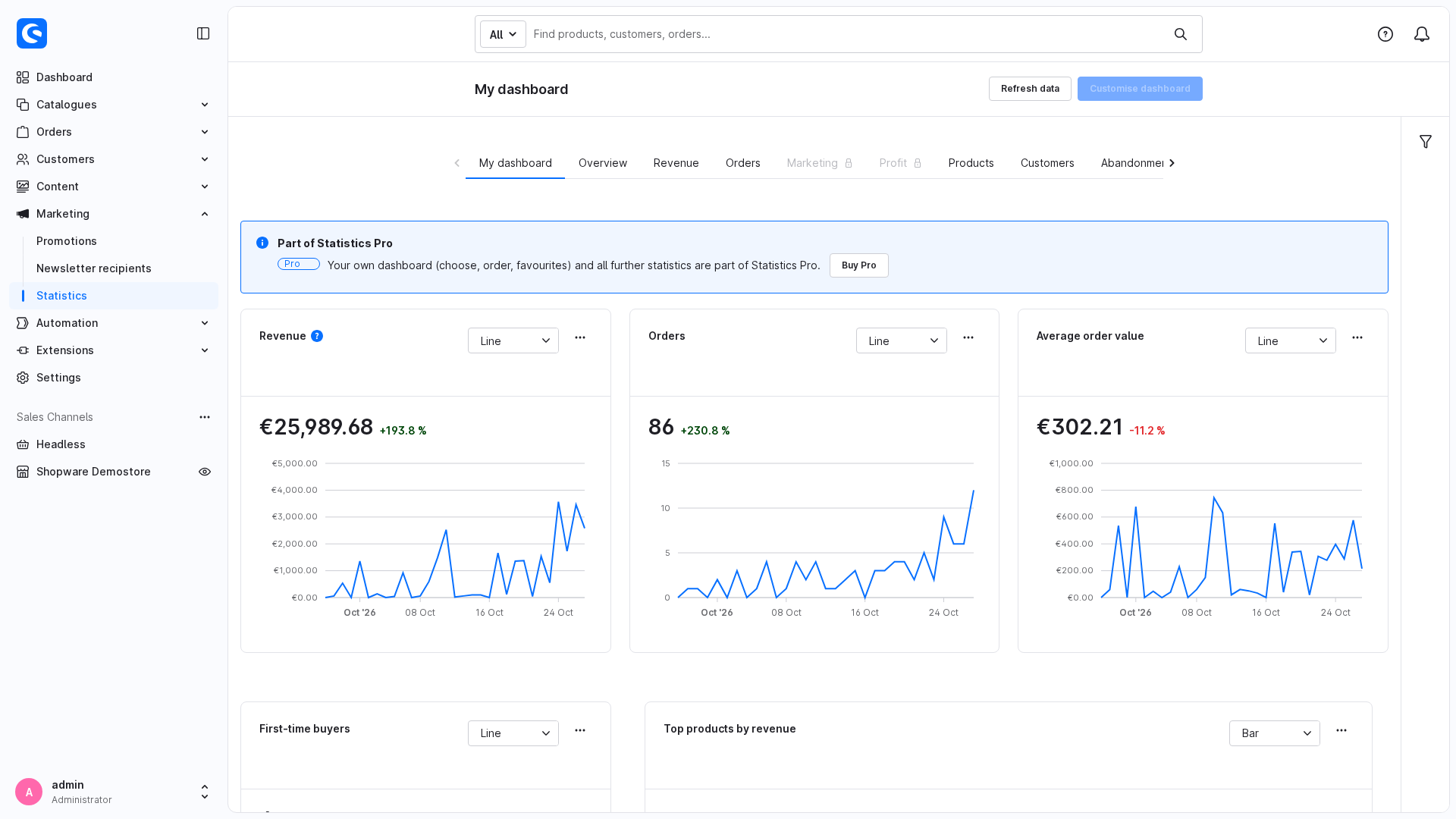Open Average order value chart type dropdown
Viewport: 1456px width, 819px height.
click(1291, 340)
